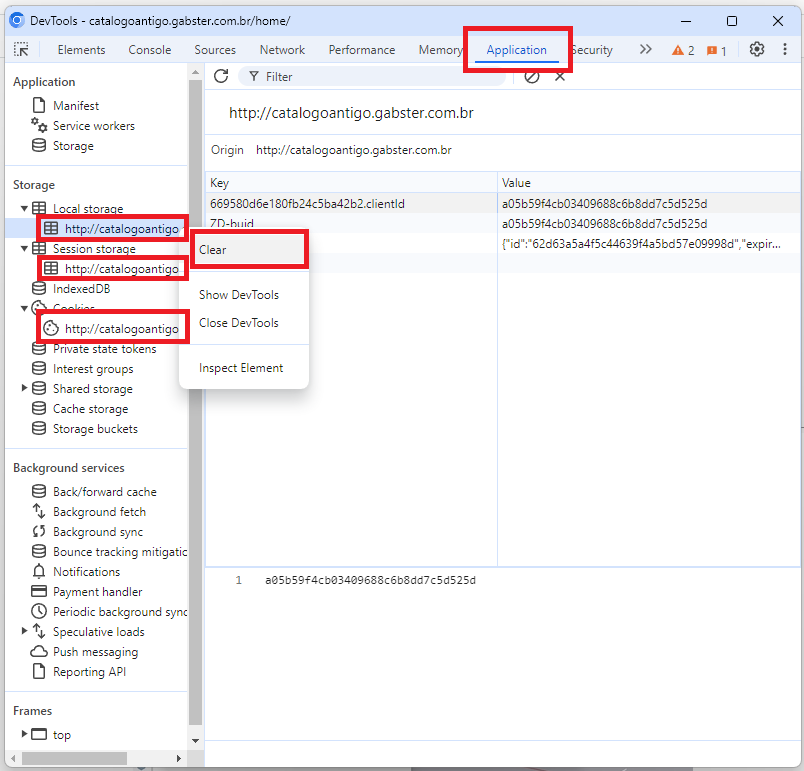Expand the top frame node
804x771 pixels.
click(x=25, y=735)
